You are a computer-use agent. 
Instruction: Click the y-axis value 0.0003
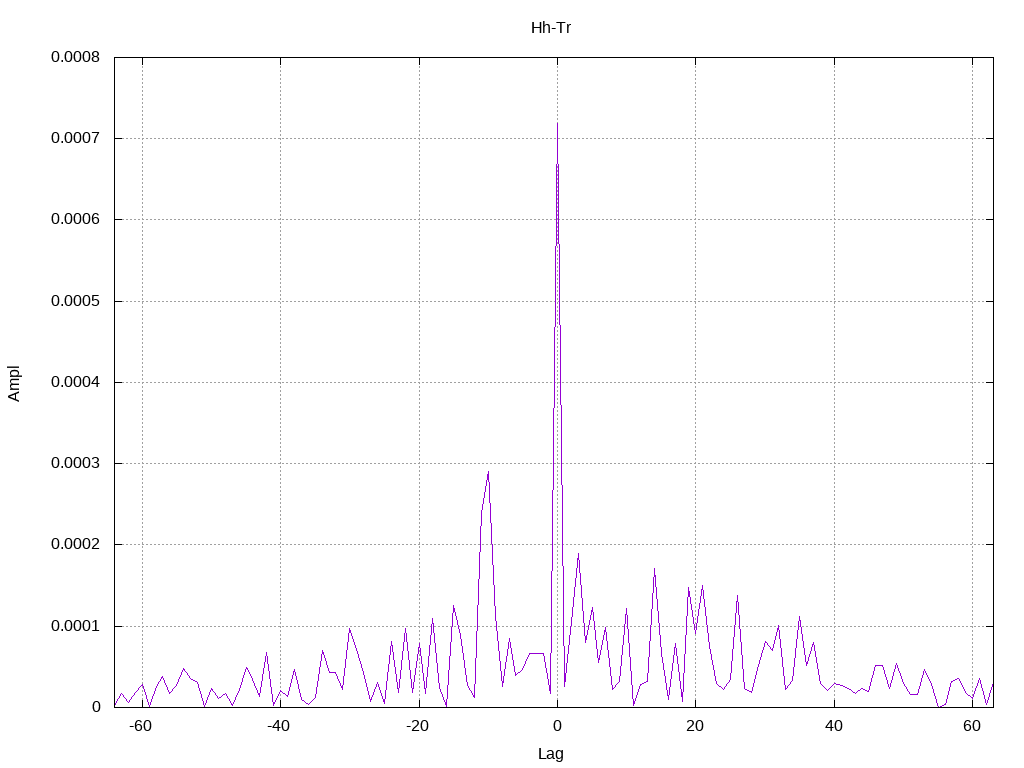coord(76,463)
